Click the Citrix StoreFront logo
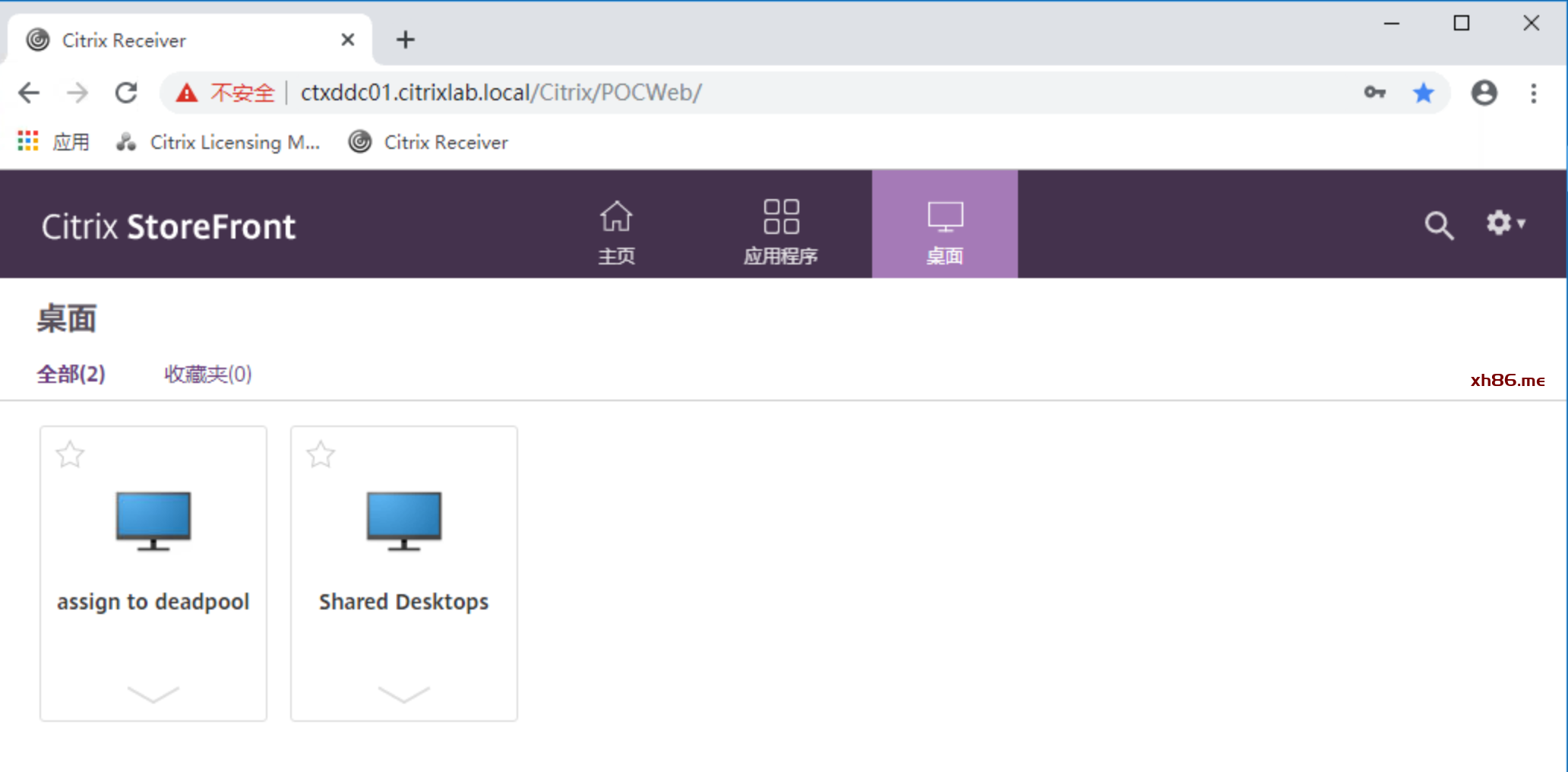This screenshot has width=1568, height=772. [x=168, y=226]
